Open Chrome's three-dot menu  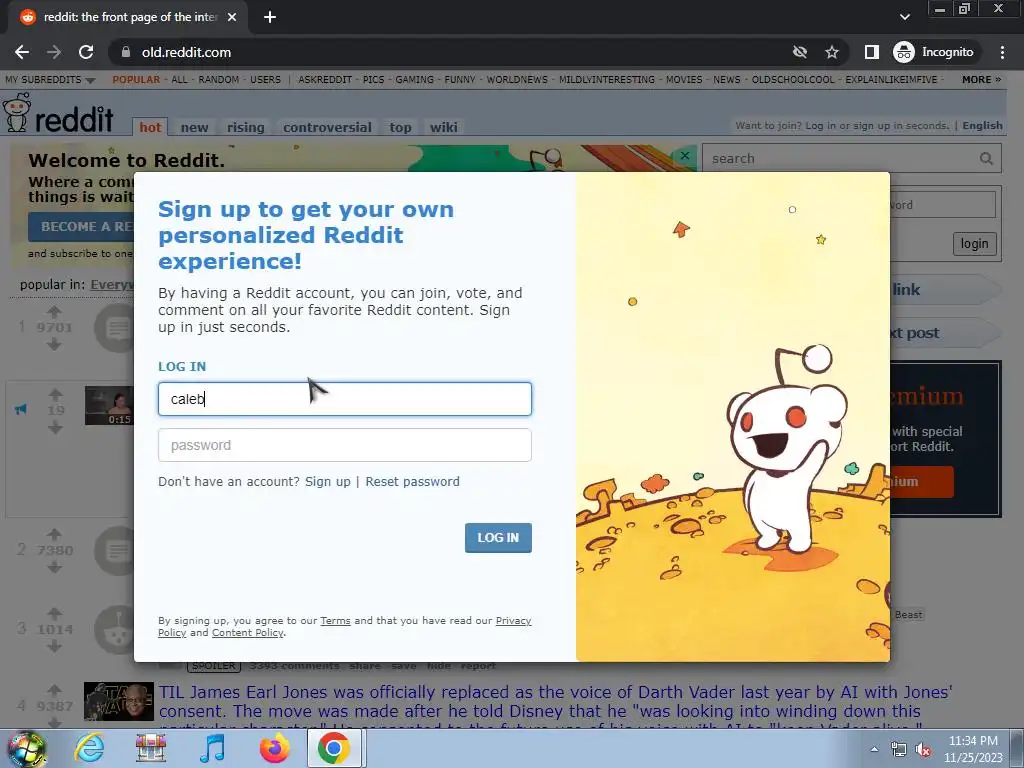point(1002,52)
